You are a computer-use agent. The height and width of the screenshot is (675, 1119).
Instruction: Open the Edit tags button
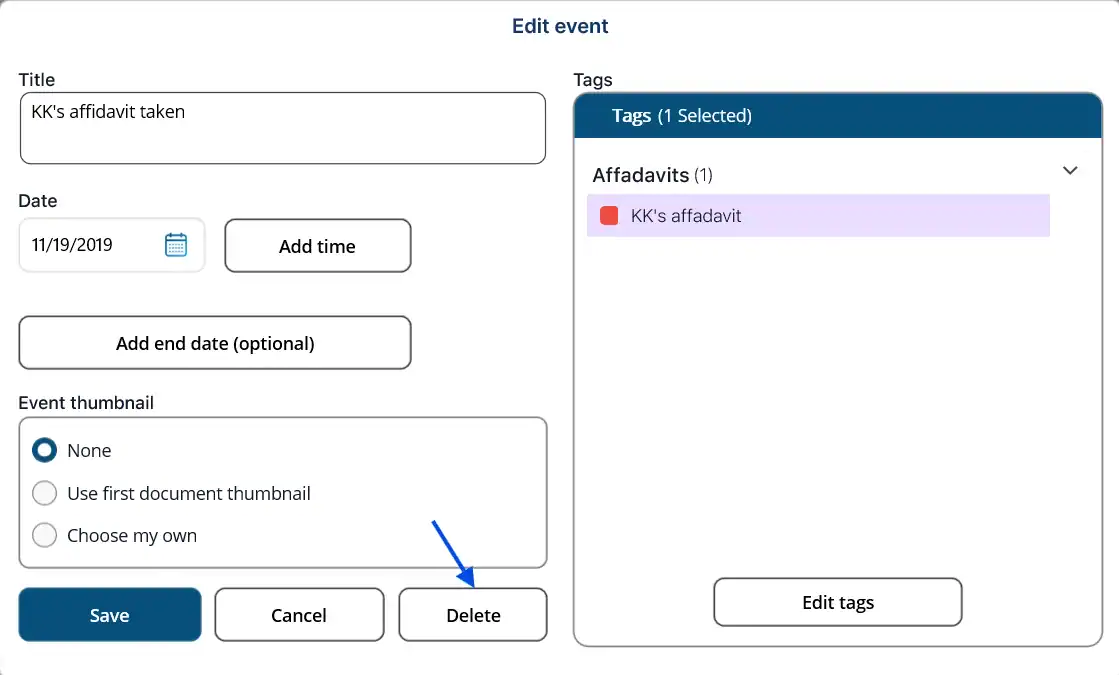(x=838, y=602)
